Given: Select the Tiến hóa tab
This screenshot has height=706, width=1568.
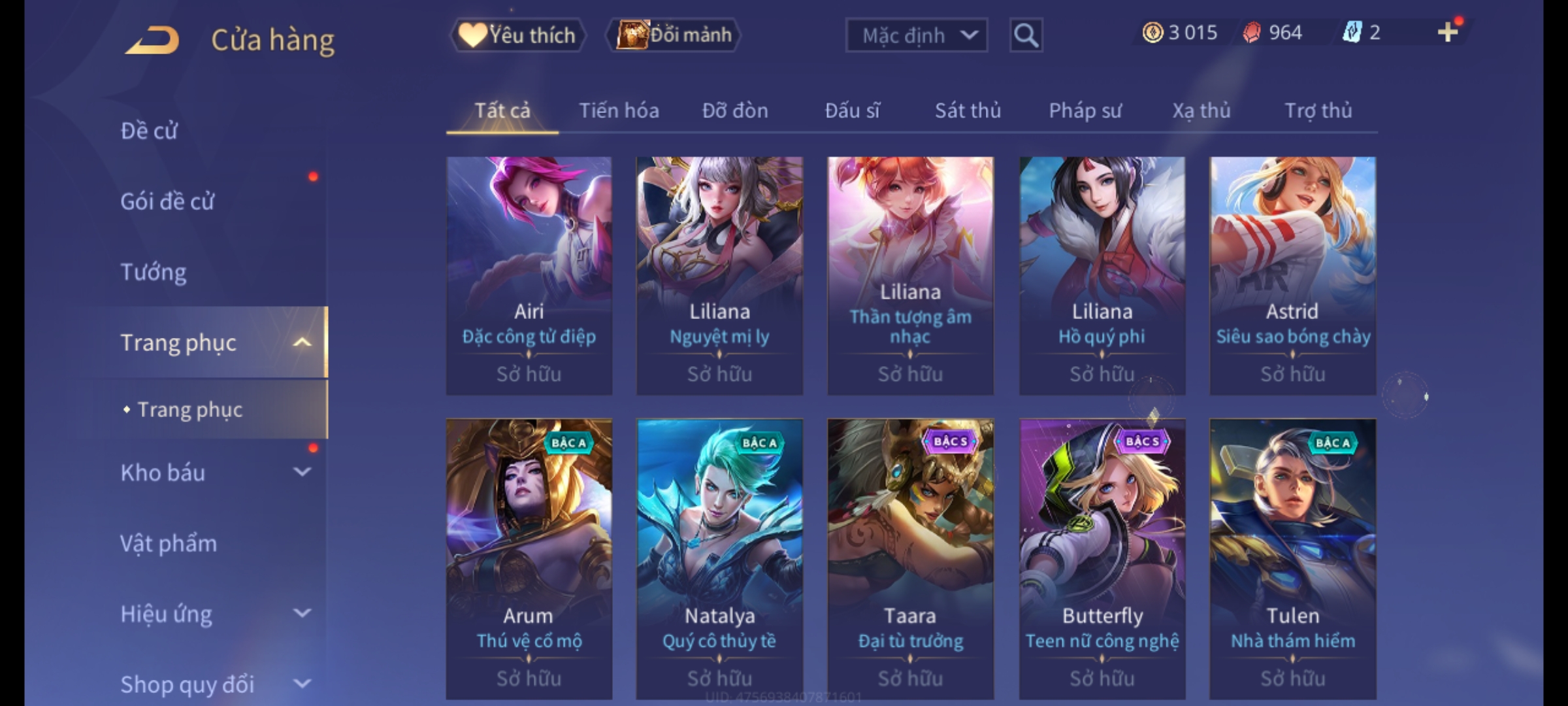Looking at the screenshot, I should 619,110.
